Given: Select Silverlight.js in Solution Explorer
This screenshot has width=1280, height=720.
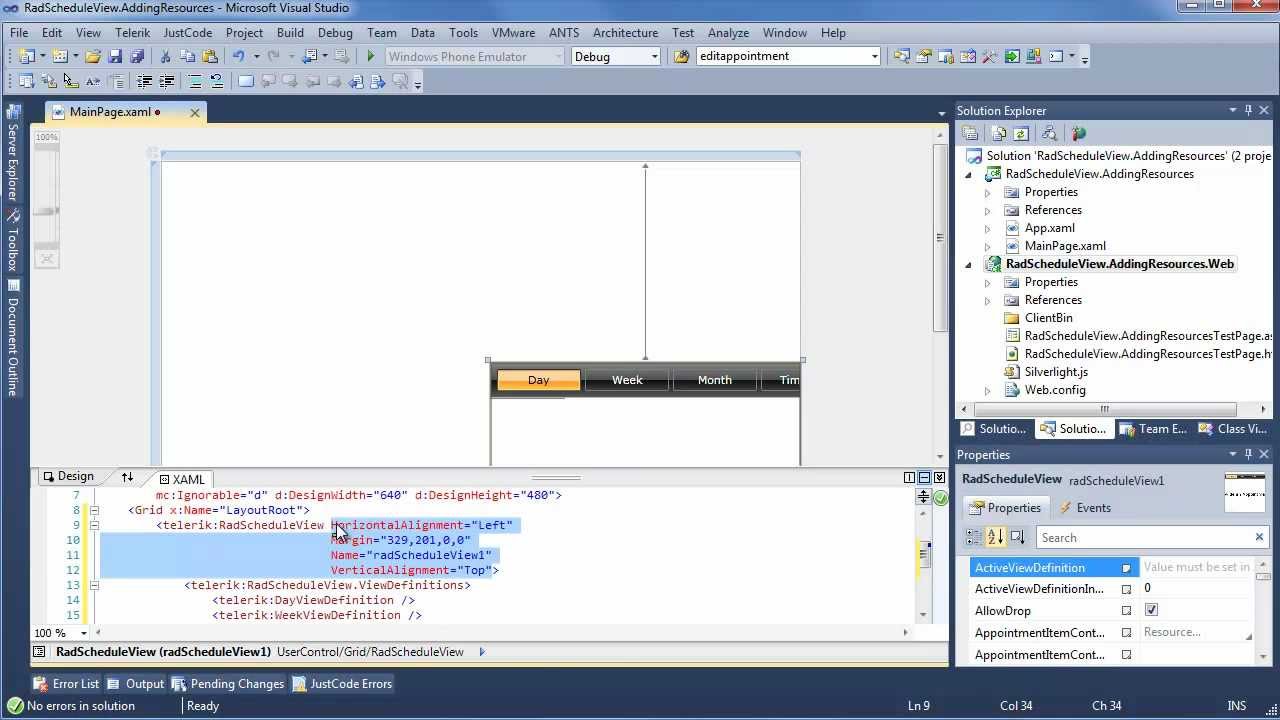Looking at the screenshot, I should 1055,372.
